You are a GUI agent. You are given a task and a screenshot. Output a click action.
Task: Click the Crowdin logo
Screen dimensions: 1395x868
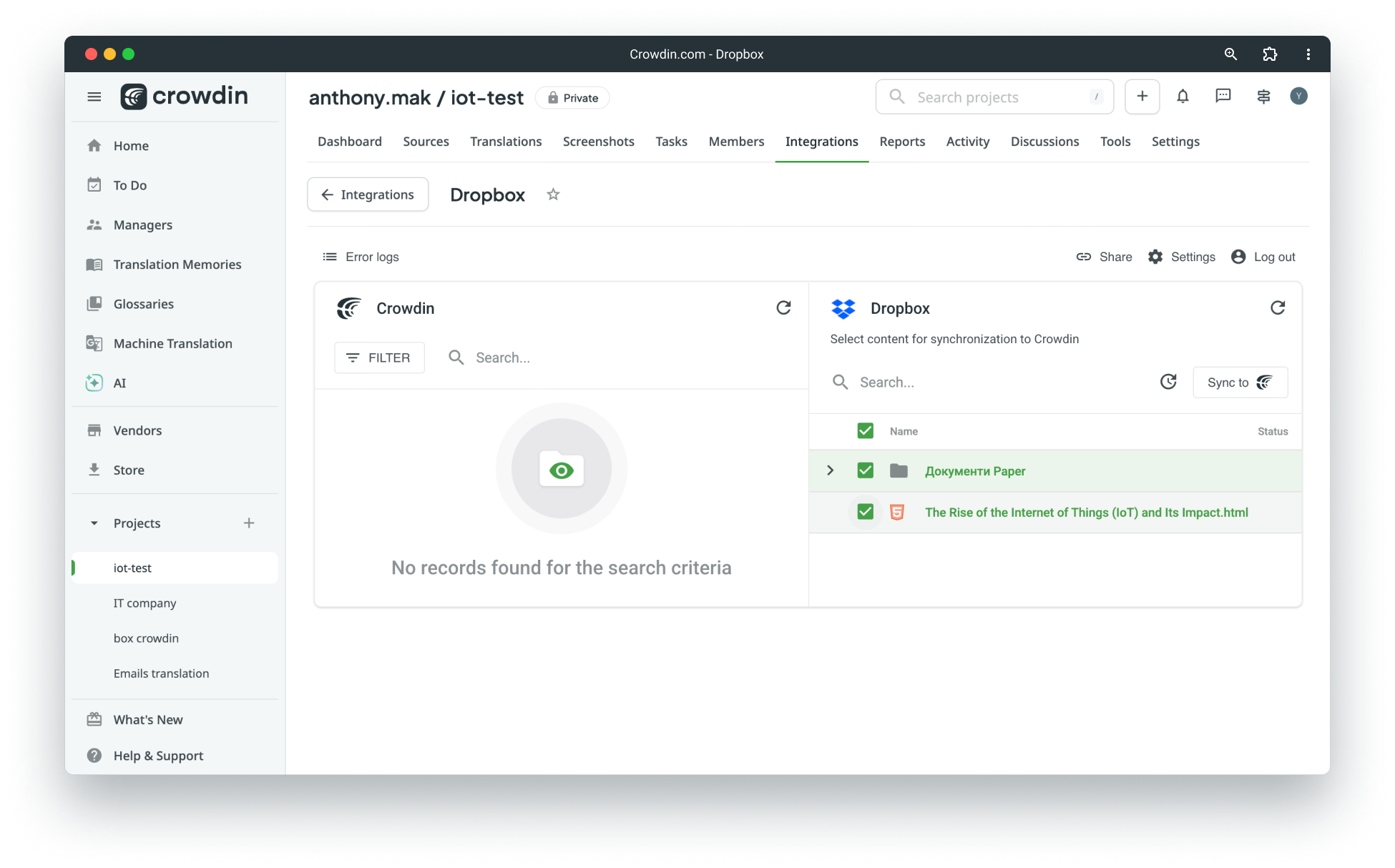coord(184,96)
